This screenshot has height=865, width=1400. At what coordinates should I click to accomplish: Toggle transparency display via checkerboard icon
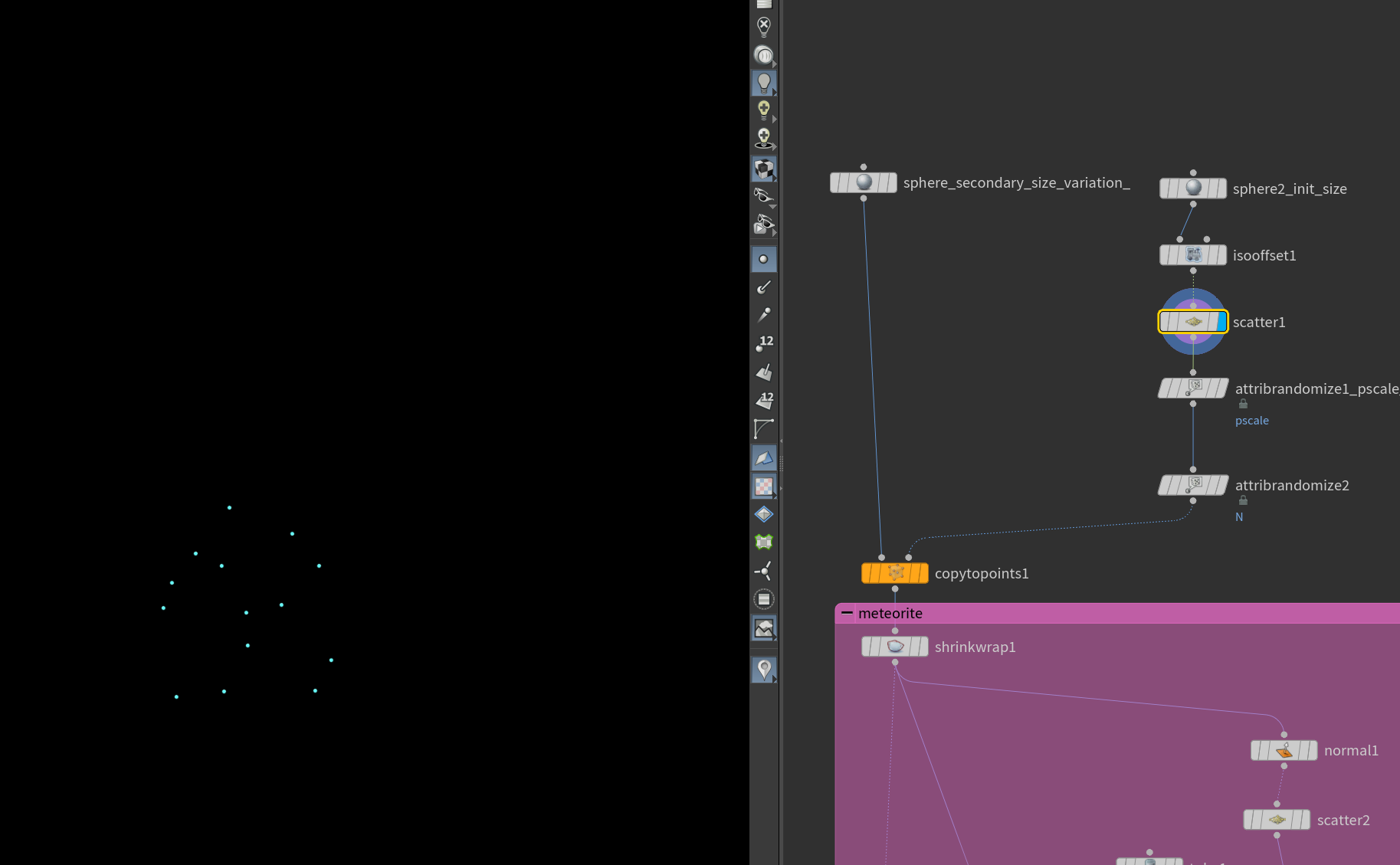click(x=764, y=486)
